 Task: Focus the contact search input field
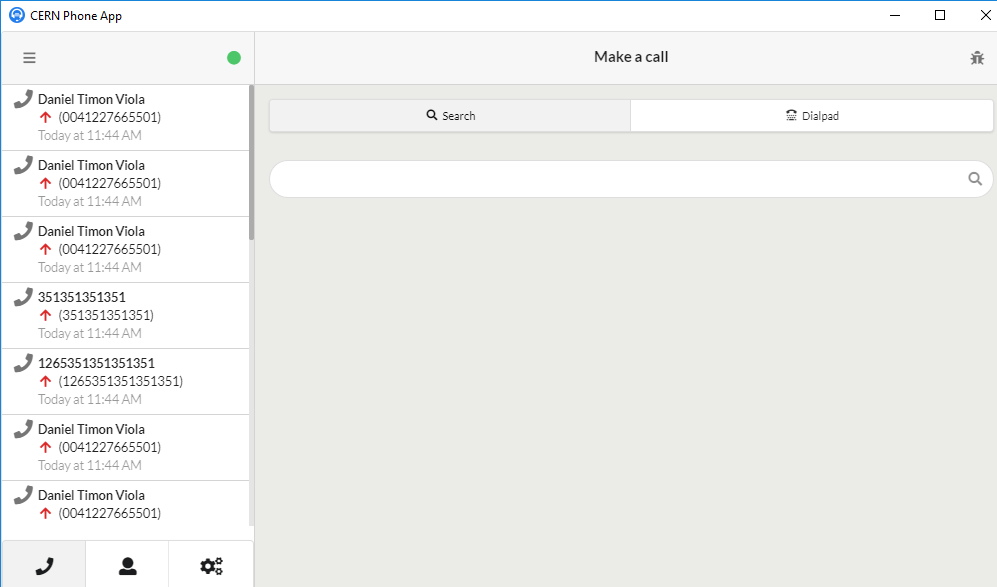point(615,179)
